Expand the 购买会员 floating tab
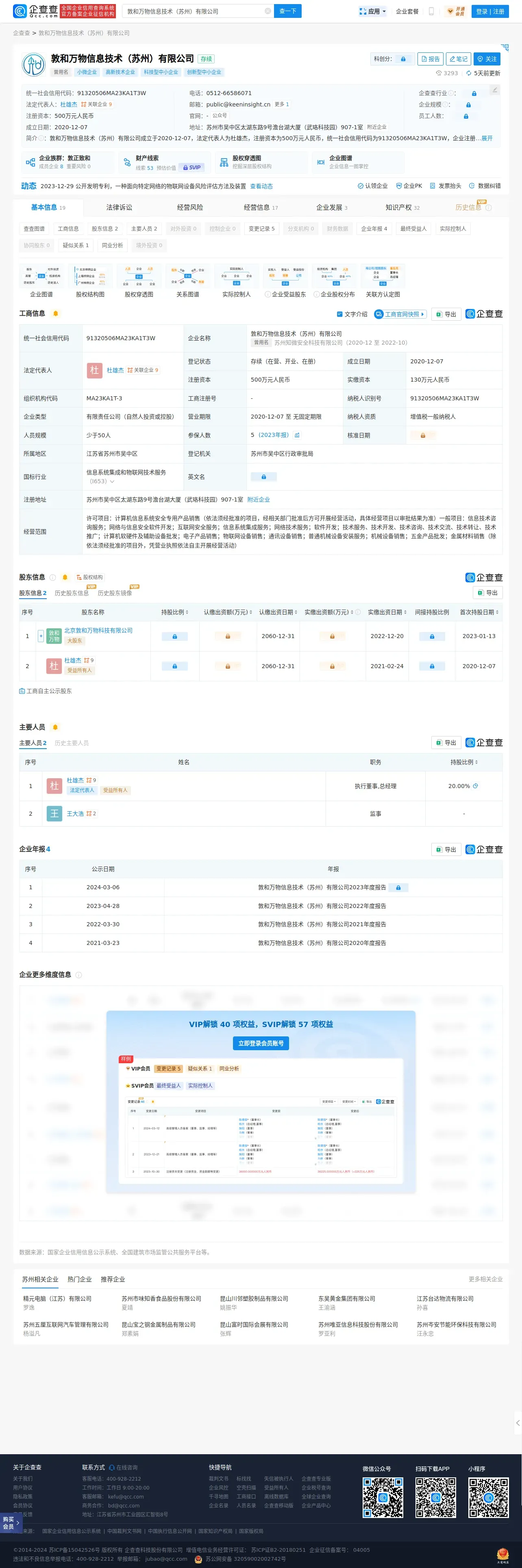 11,1522
